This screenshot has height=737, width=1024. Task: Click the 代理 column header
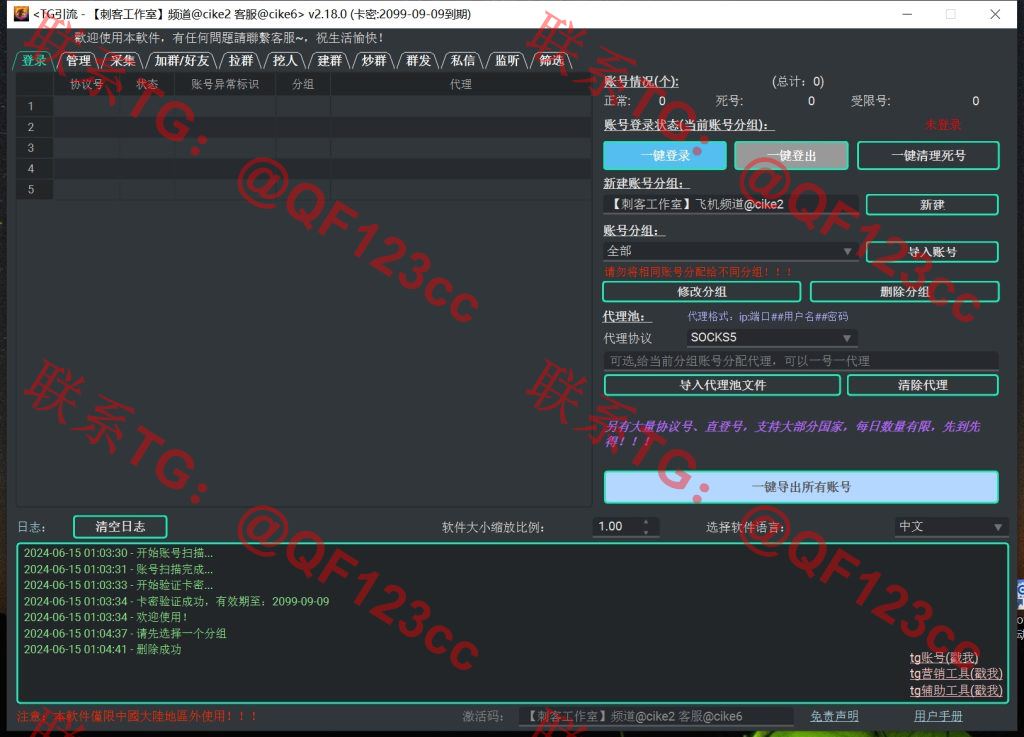(460, 84)
